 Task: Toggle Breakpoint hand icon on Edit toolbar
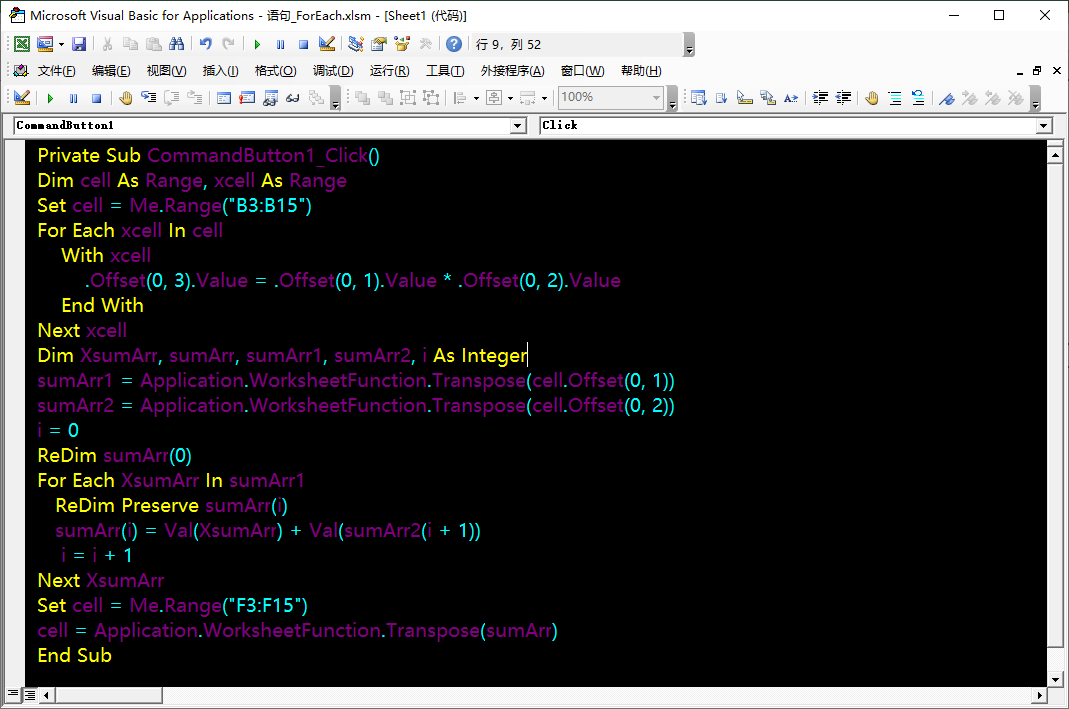point(872,97)
